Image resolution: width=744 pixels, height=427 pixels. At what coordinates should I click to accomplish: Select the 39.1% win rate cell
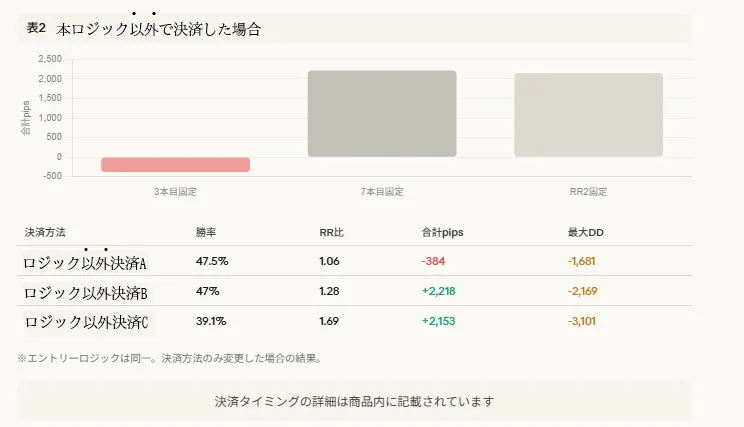pos(211,321)
